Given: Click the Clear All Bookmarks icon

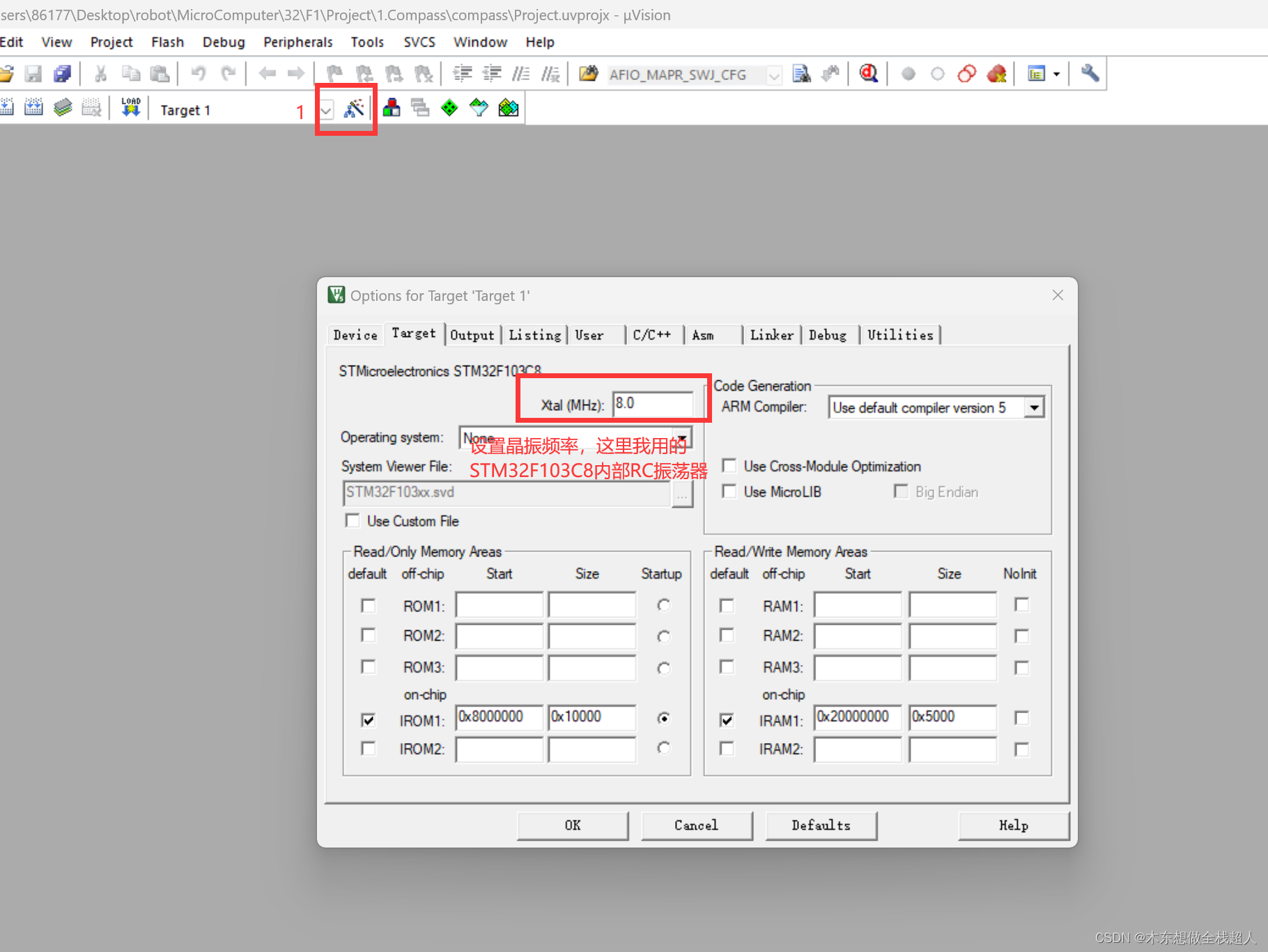Looking at the screenshot, I should (423, 74).
